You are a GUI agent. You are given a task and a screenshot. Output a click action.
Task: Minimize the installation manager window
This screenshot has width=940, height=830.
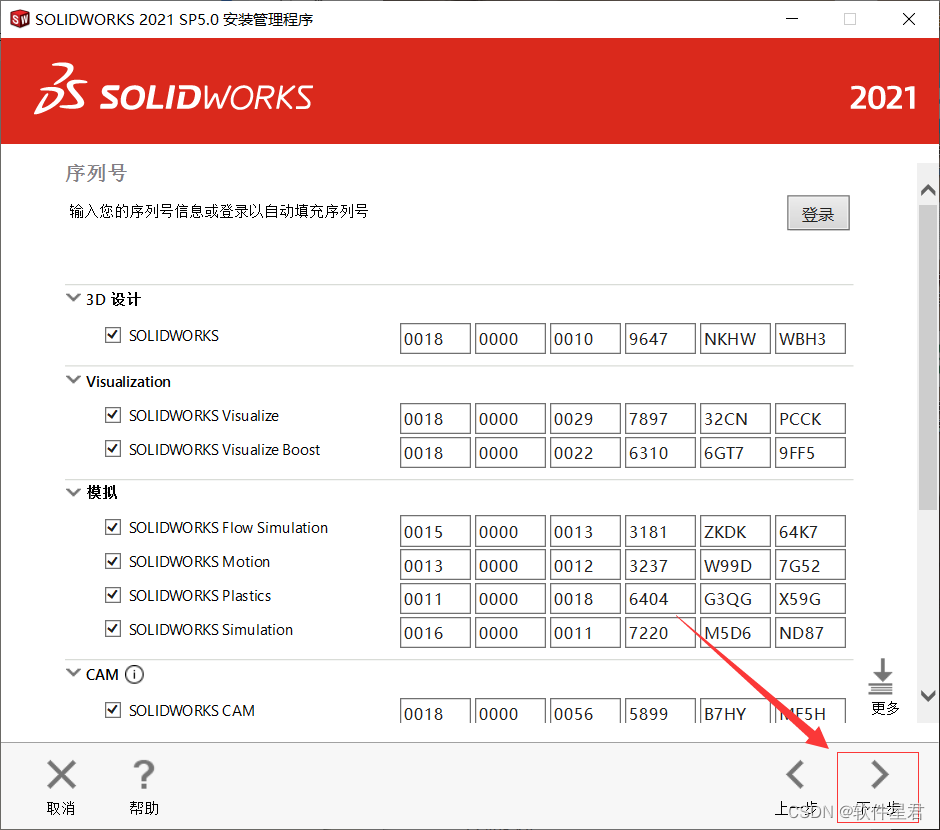tap(792, 19)
